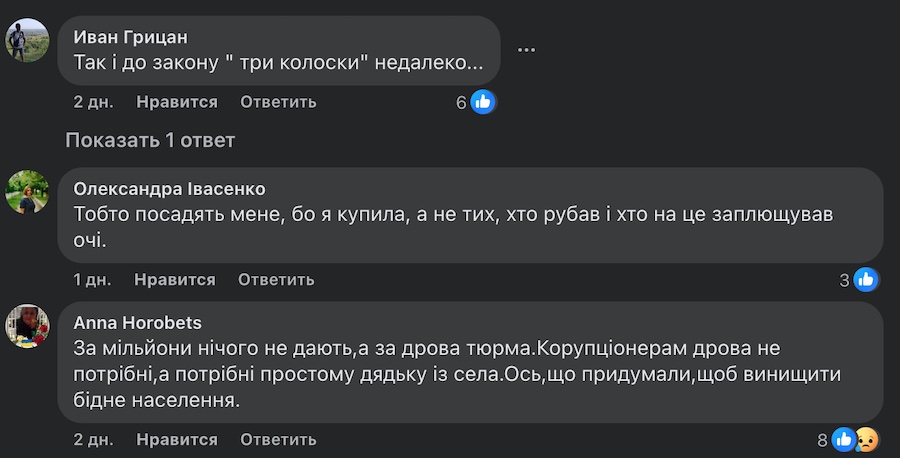Click like reaction icon on Иван Грицан's comment
Image resolution: width=900 pixels, height=458 pixels.
484,102
